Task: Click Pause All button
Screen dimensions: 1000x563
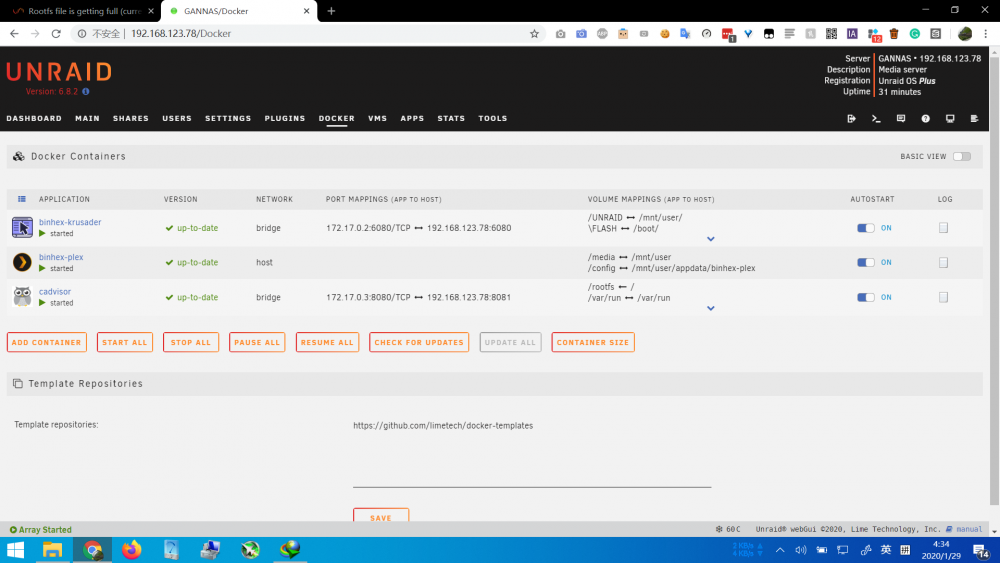Action: click(x=257, y=342)
